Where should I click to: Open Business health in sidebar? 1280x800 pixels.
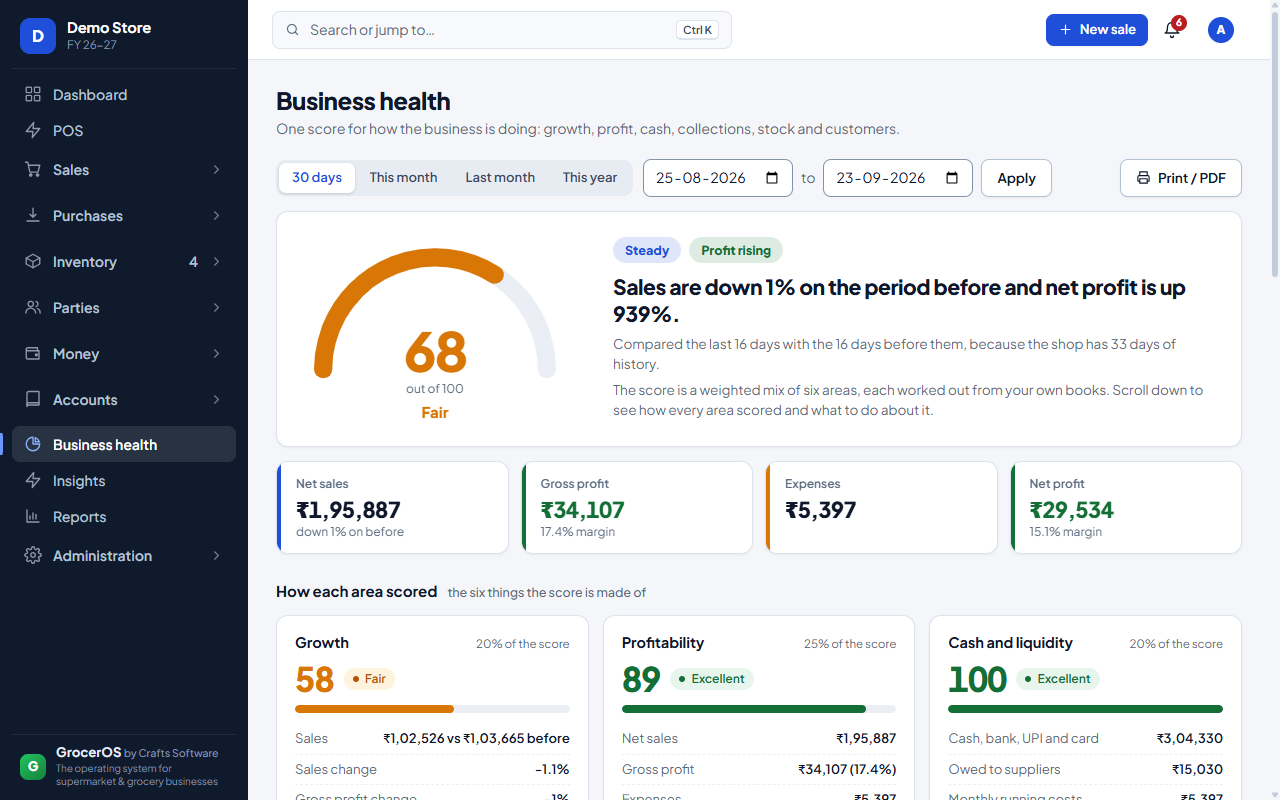[124, 445]
